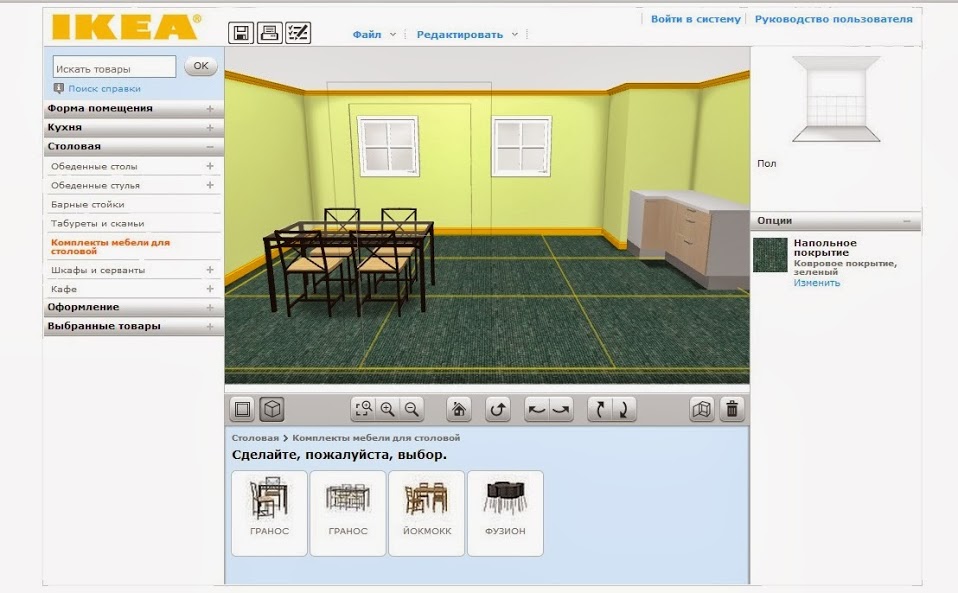Image resolution: width=958 pixels, height=593 pixels.
Task: Click the floor plan map icon
Action: (703, 409)
